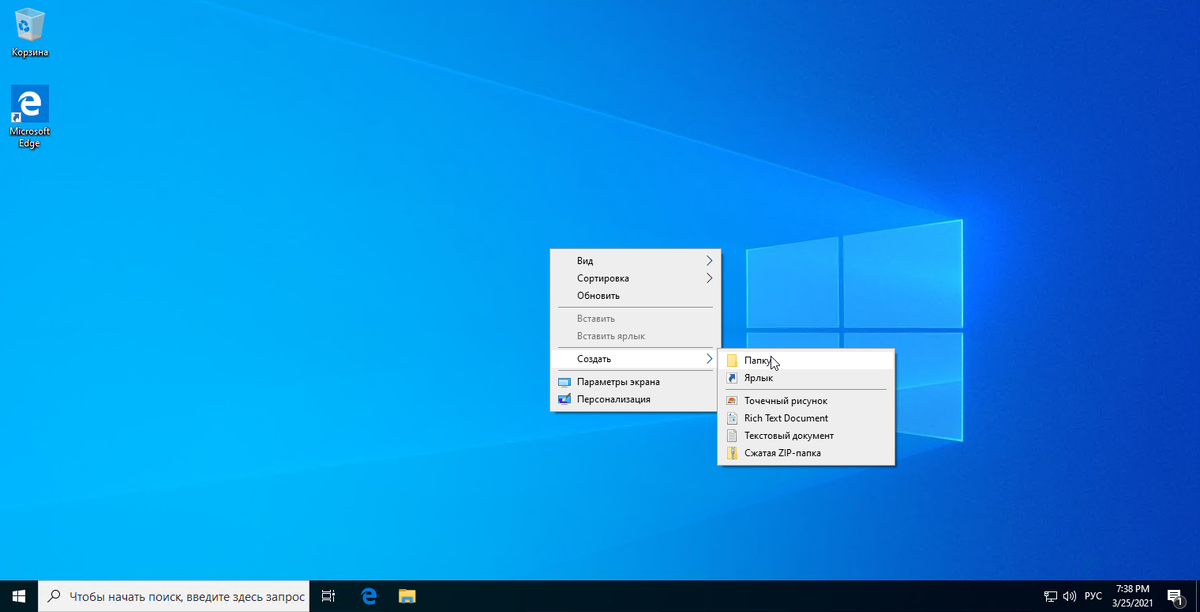Click the shortcut arrow icon beside Ярлык
1200x612 pixels.
(732, 378)
